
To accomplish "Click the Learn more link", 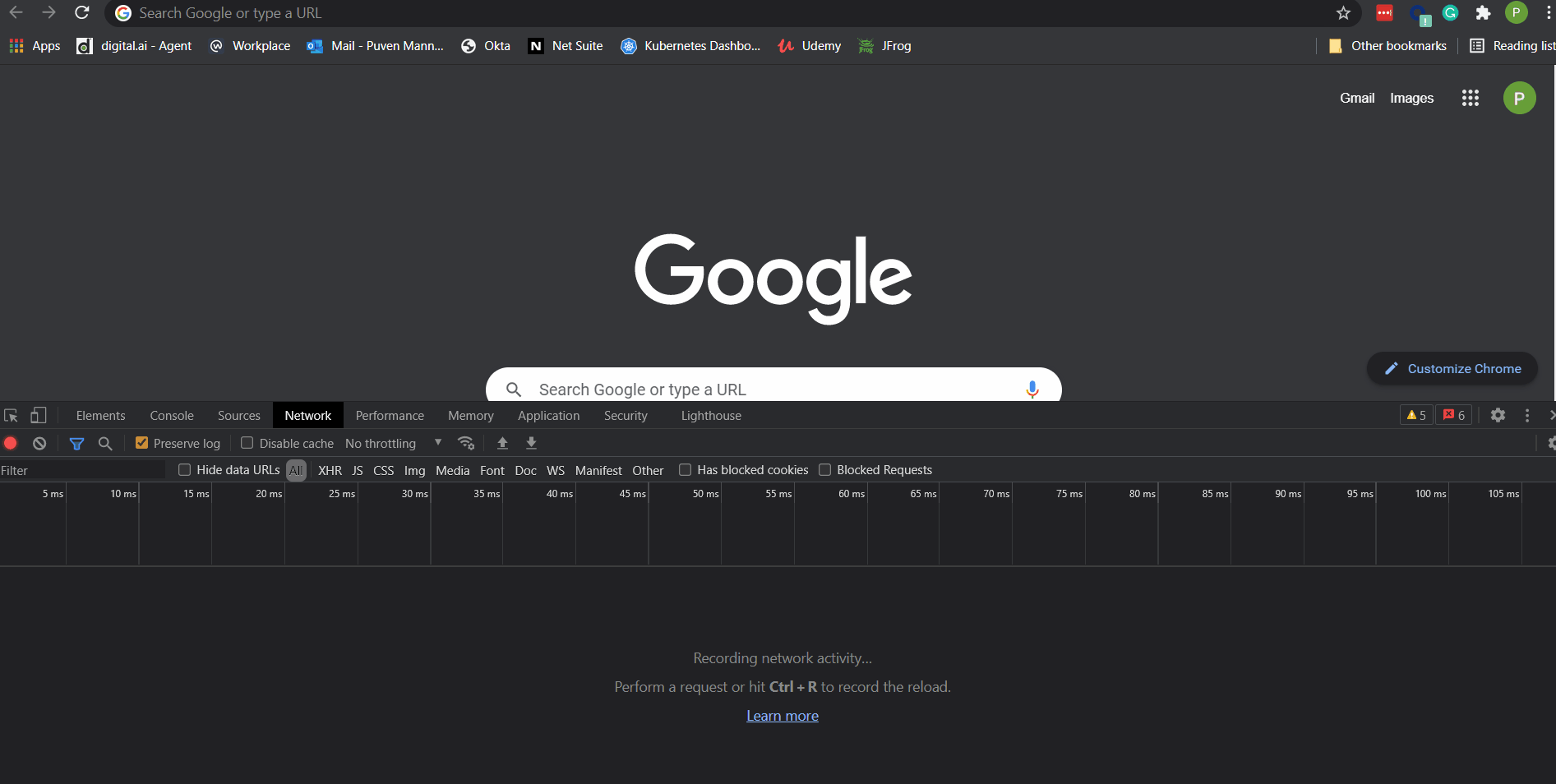I will click(x=783, y=716).
